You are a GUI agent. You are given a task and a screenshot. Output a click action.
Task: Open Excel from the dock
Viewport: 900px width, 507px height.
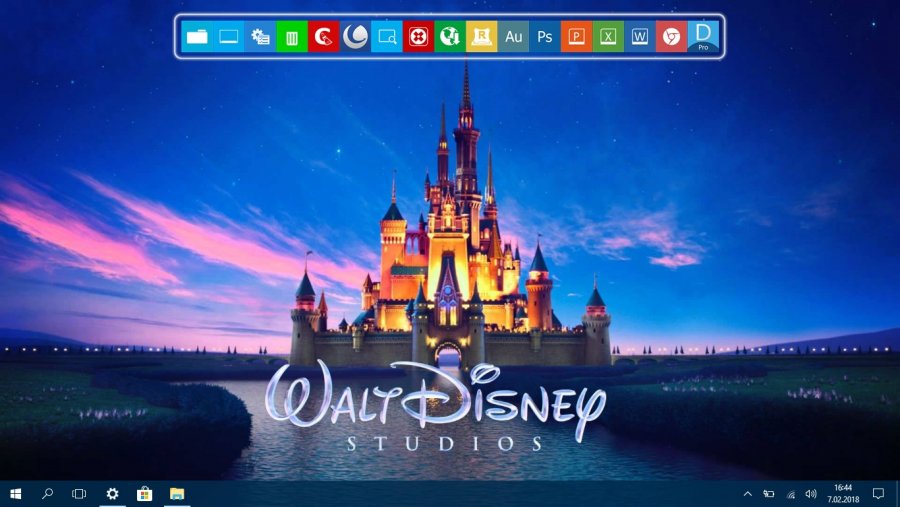coord(608,37)
